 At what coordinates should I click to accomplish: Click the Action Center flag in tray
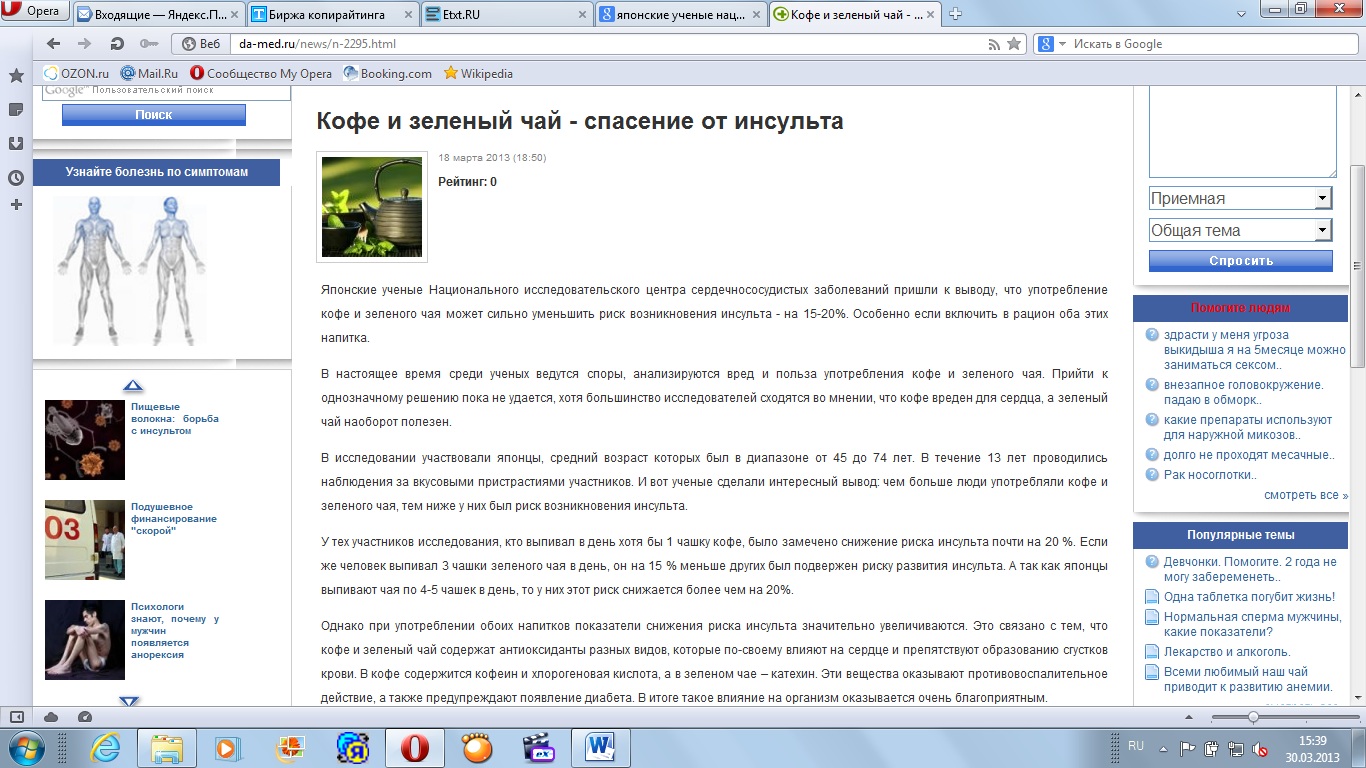(1188, 748)
